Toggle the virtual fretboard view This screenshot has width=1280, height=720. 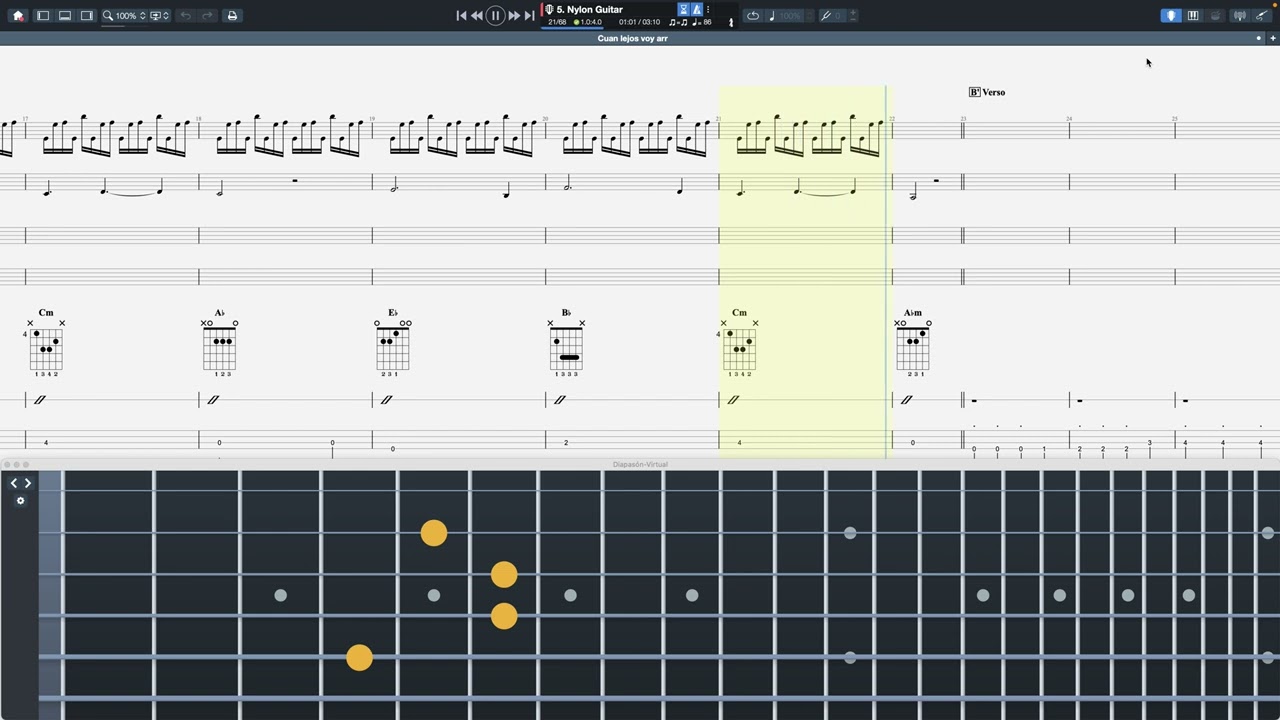(1170, 16)
